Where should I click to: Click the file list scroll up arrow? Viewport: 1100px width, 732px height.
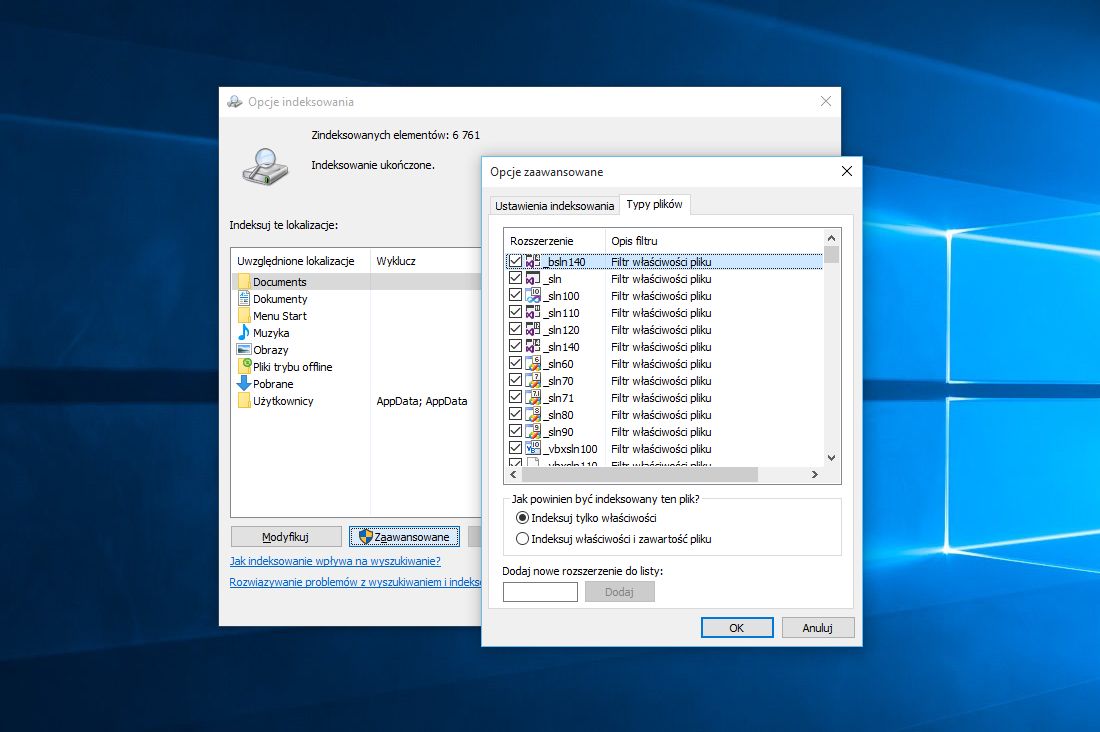click(831, 238)
